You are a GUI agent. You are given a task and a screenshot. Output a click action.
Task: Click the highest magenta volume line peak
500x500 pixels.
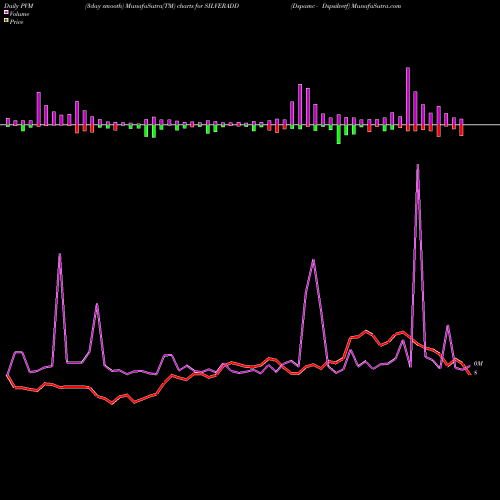click(x=418, y=165)
